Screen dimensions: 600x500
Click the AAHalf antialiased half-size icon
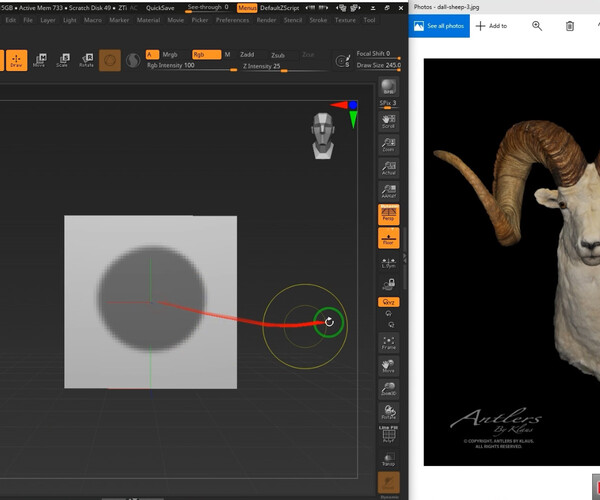pos(388,191)
